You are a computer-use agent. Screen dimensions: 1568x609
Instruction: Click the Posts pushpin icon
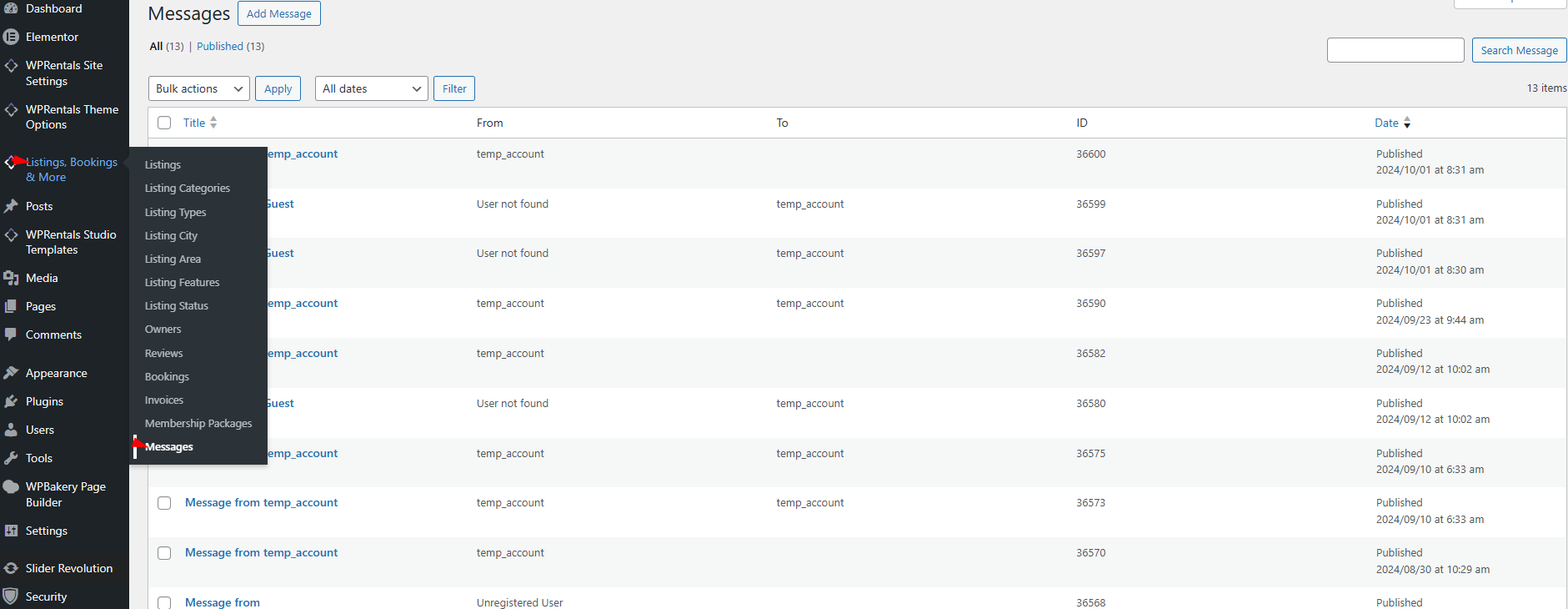[x=11, y=206]
